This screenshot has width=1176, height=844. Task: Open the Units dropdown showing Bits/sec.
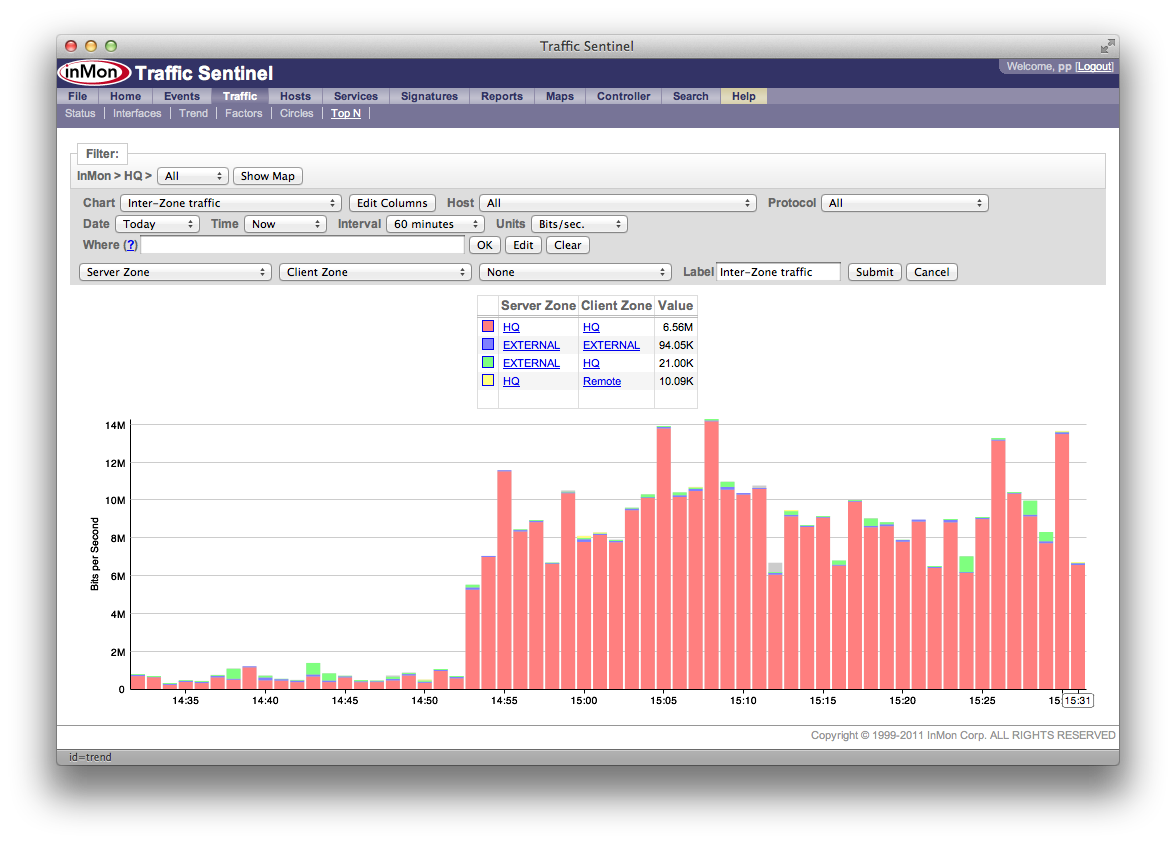click(x=579, y=224)
